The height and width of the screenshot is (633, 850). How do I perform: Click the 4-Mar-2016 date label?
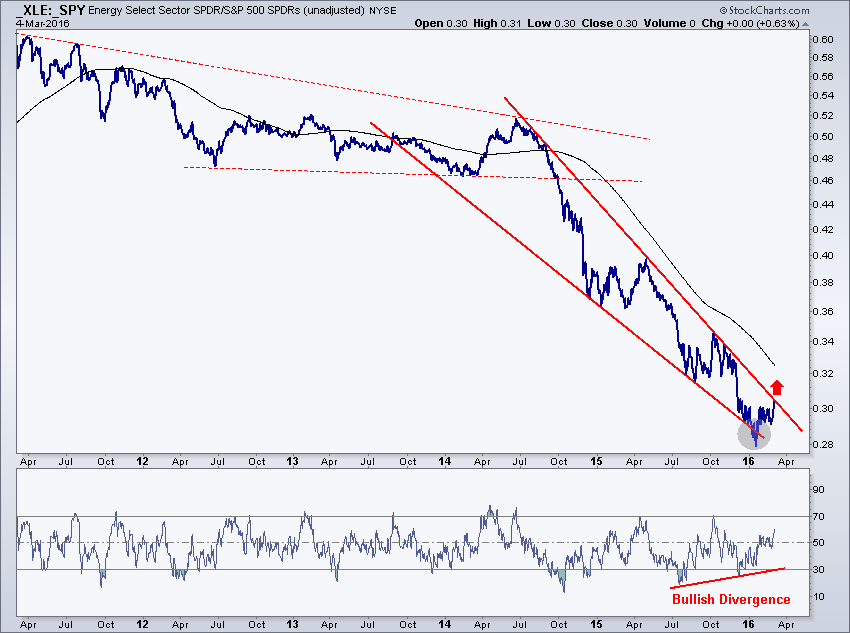(34, 22)
